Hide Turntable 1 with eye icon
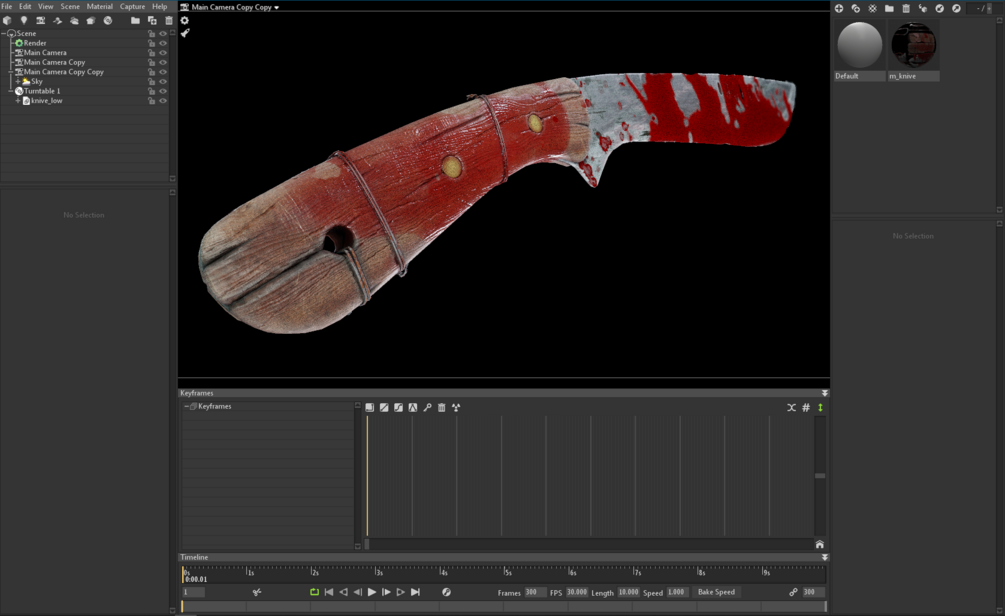 (163, 92)
